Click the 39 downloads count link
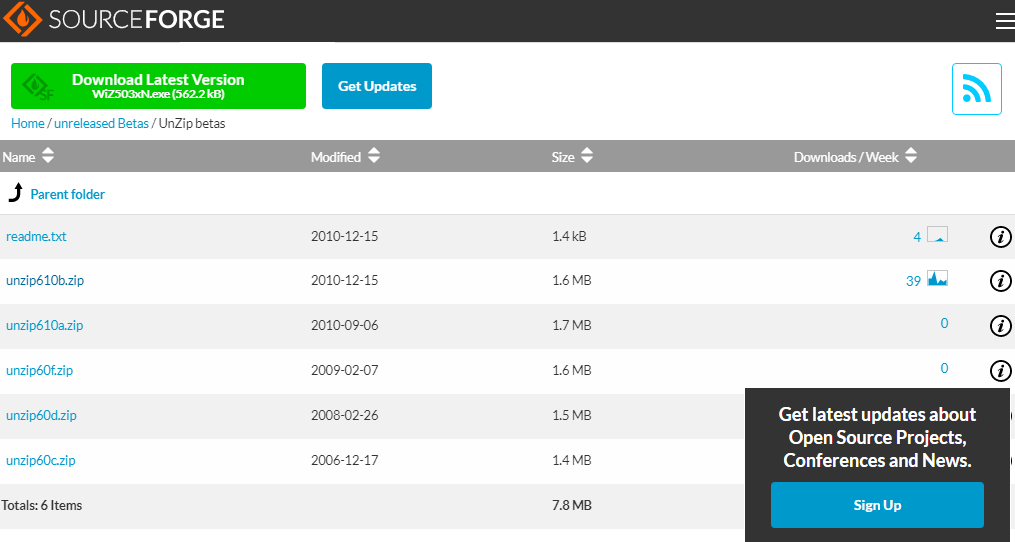1015x542 pixels. pyautogui.click(x=913, y=281)
